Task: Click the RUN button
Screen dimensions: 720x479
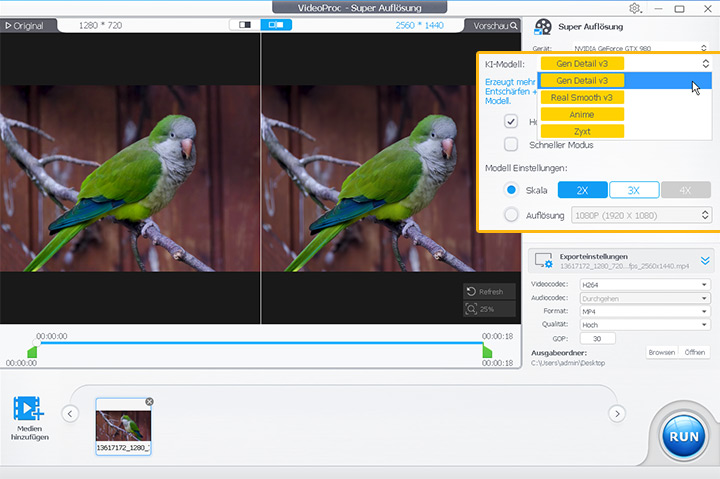Action: [x=684, y=436]
